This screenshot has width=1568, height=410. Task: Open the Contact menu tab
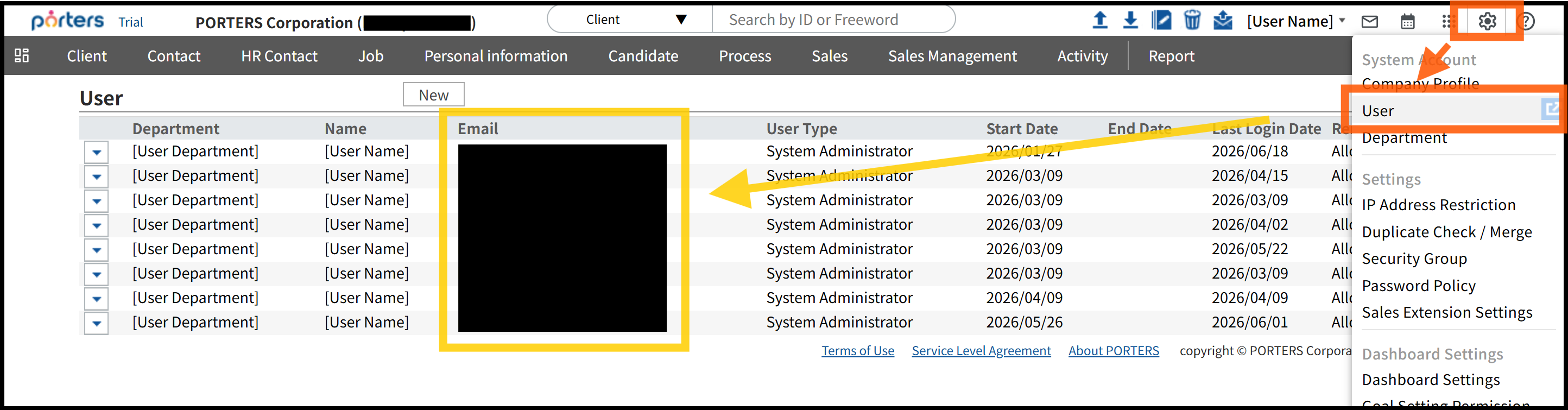[174, 56]
